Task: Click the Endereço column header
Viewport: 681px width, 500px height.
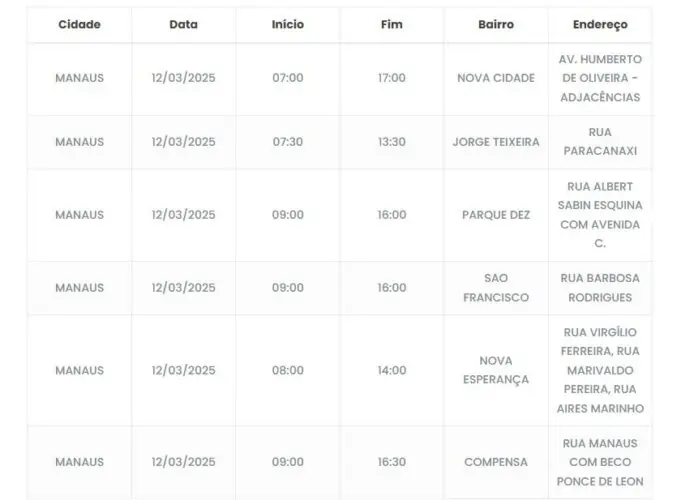Action: click(x=600, y=24)
